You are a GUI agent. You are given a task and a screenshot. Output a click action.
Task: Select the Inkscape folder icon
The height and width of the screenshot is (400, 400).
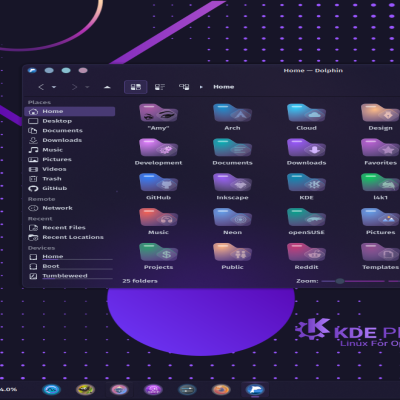232,183
